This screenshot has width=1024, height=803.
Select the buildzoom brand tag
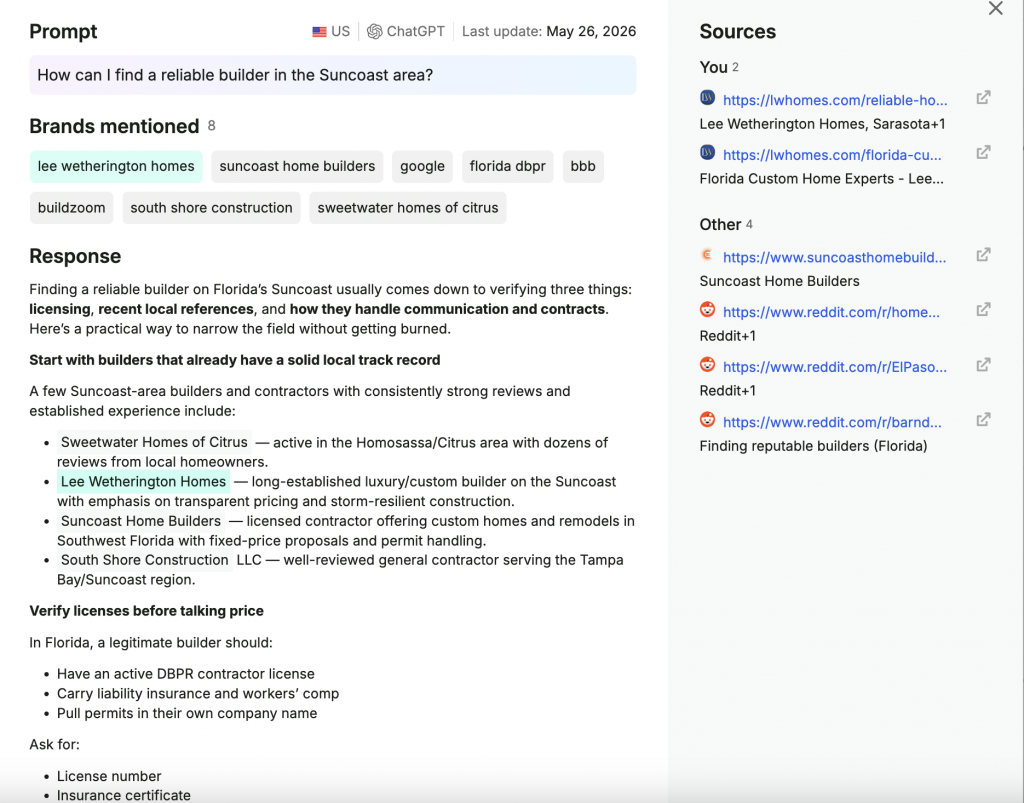point(71,208)
